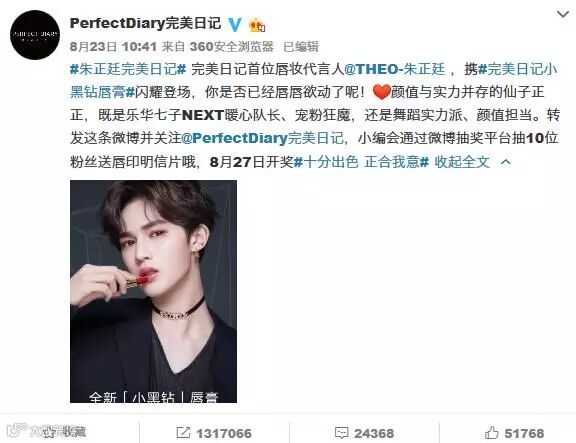The image size is (576, 443).
Task: Open the comments icon with 24368
Action: coord(342,433)
